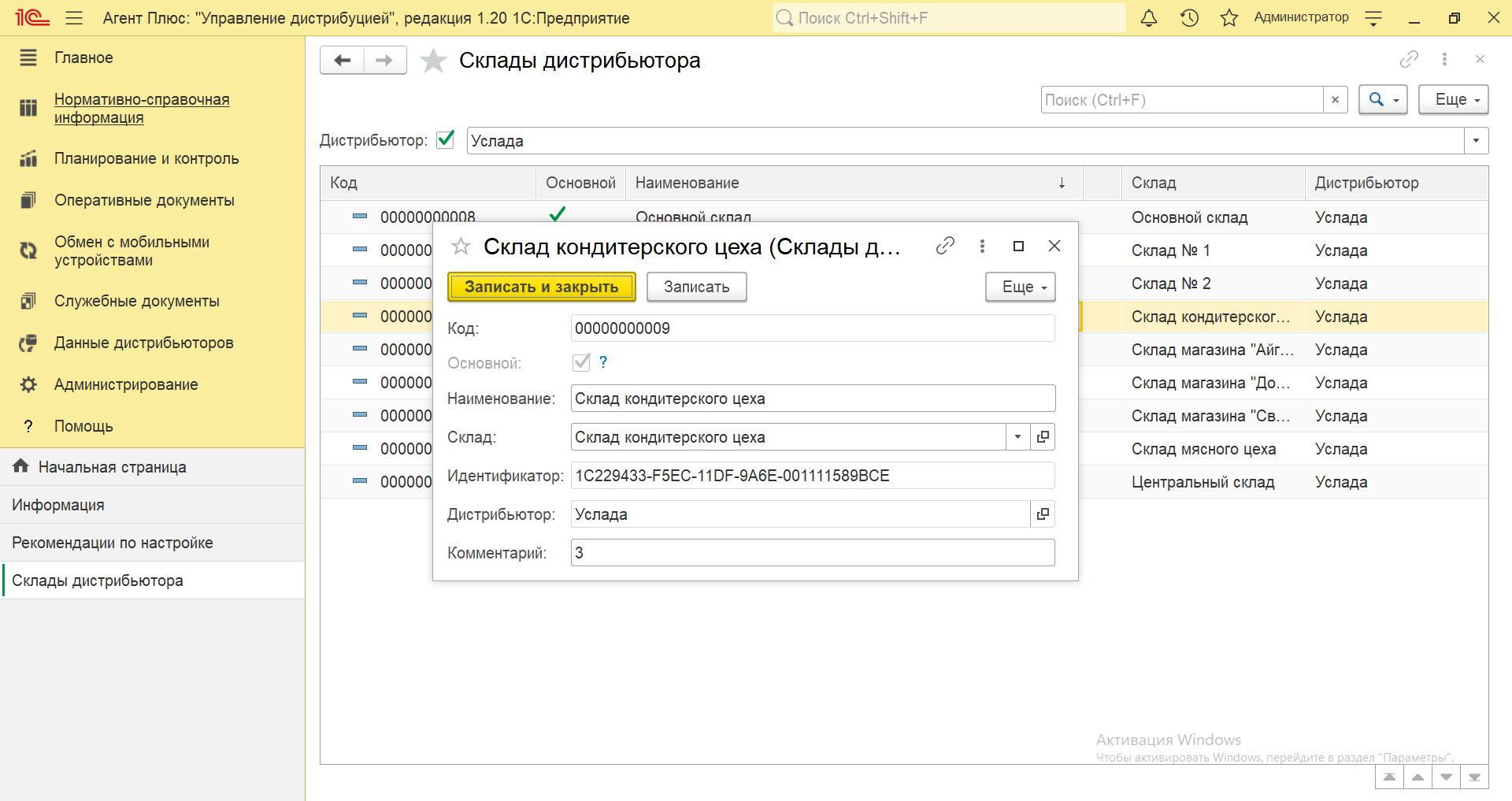Jump to list start arrow icon
Viewport: 1512px width, 801px height.
(1389, 777)
